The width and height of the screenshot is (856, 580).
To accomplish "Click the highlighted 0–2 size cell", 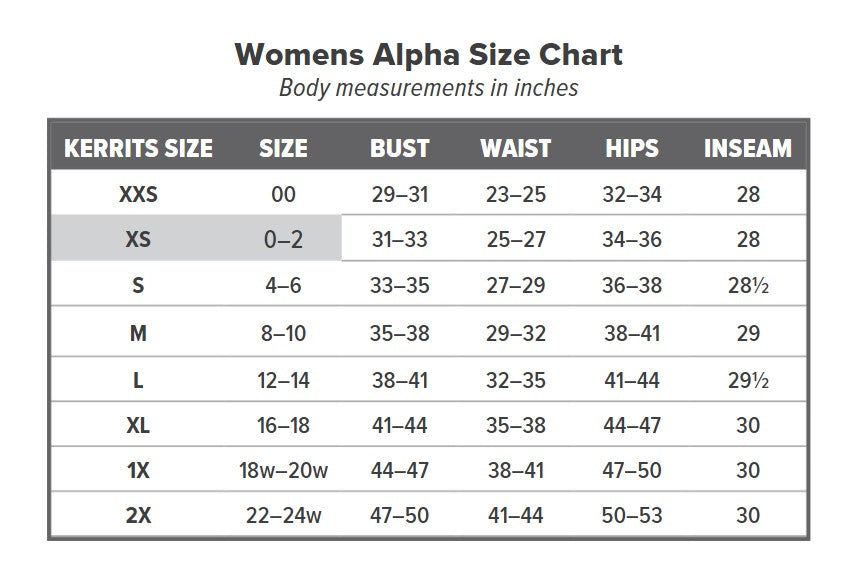I will coord(283,240).
